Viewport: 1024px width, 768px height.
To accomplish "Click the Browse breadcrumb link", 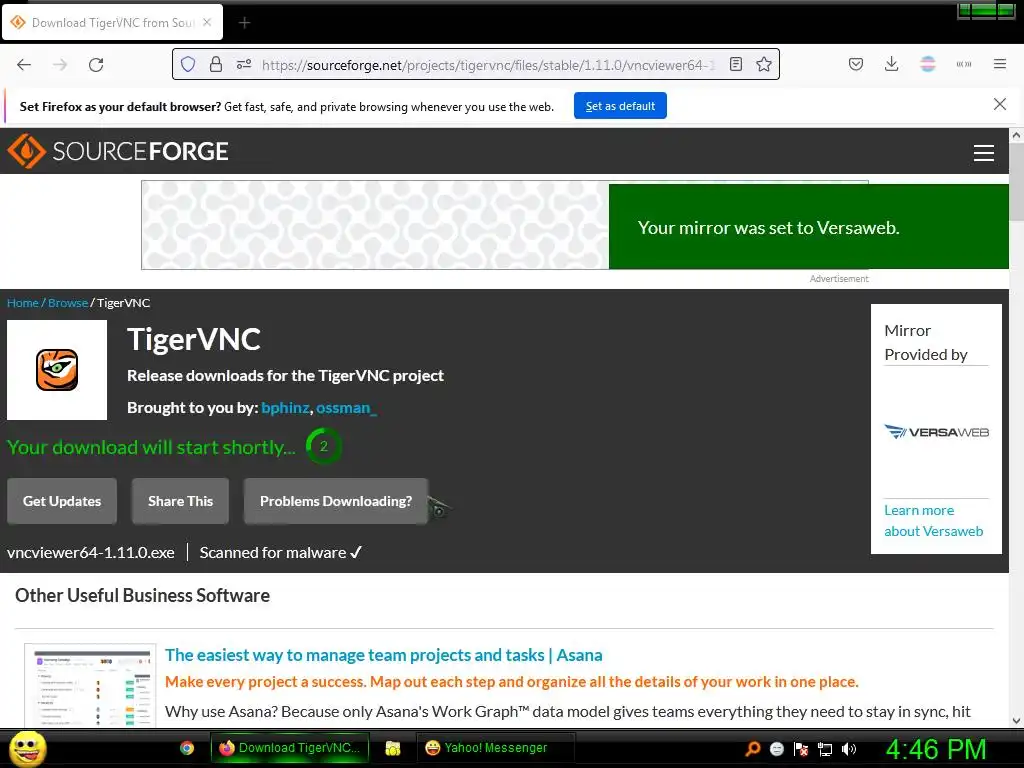I will 68,303.
